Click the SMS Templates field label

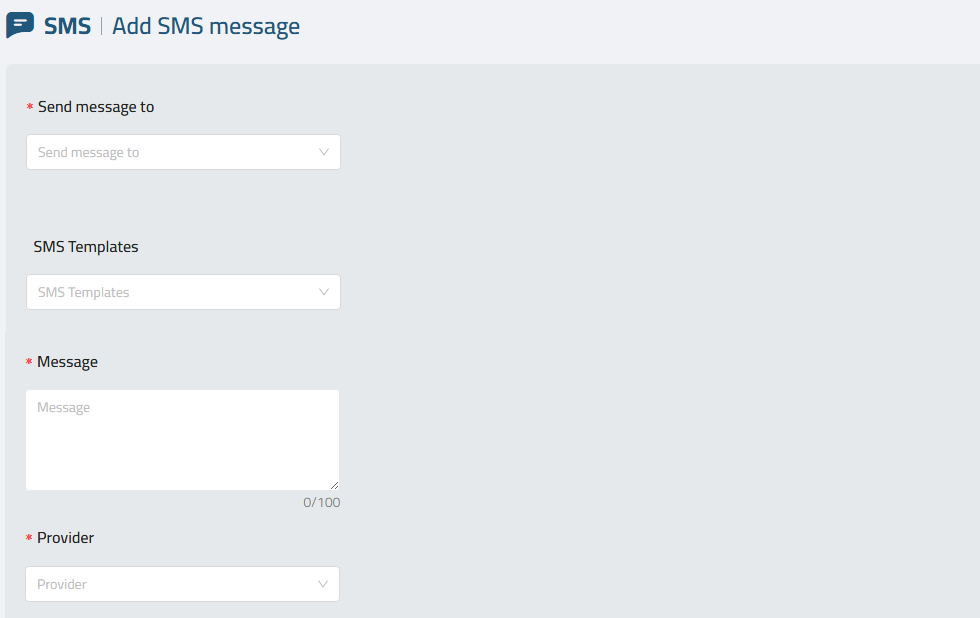pyautogui.click(x=86, y=247)
